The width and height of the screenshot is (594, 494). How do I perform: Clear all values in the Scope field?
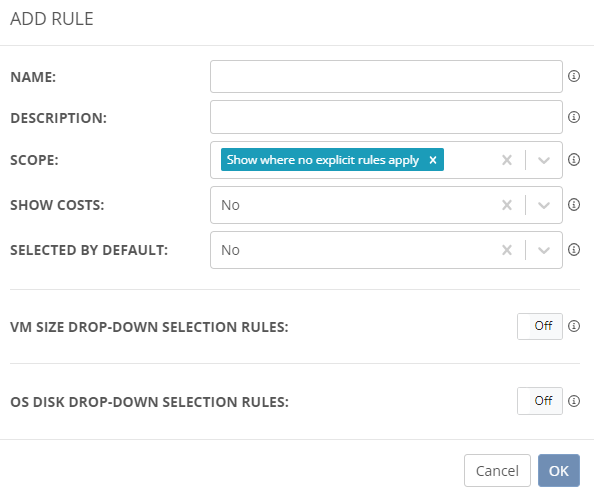point(506,160)
